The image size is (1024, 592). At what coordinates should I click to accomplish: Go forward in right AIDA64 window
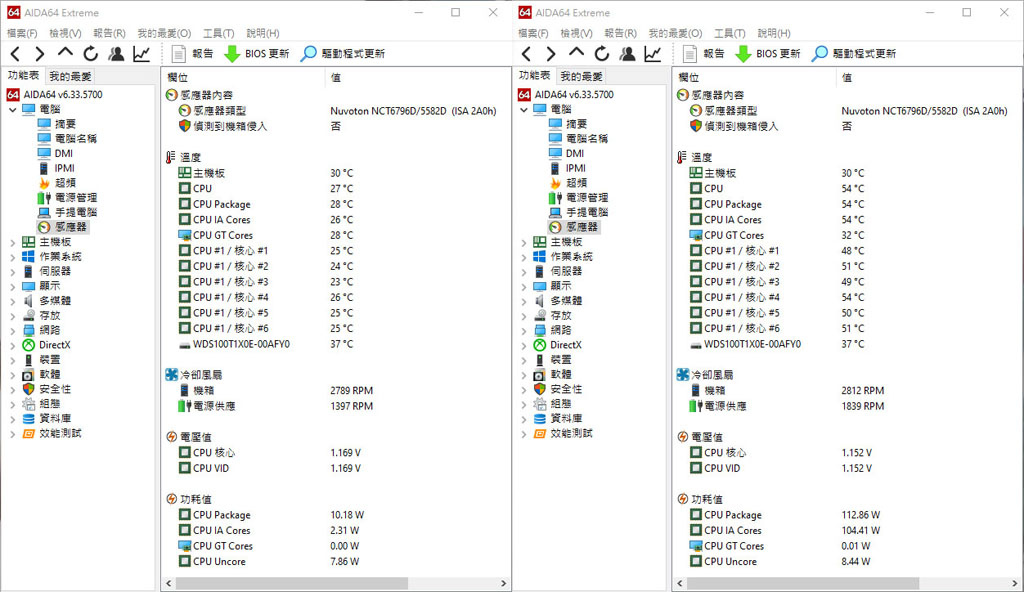551,54
